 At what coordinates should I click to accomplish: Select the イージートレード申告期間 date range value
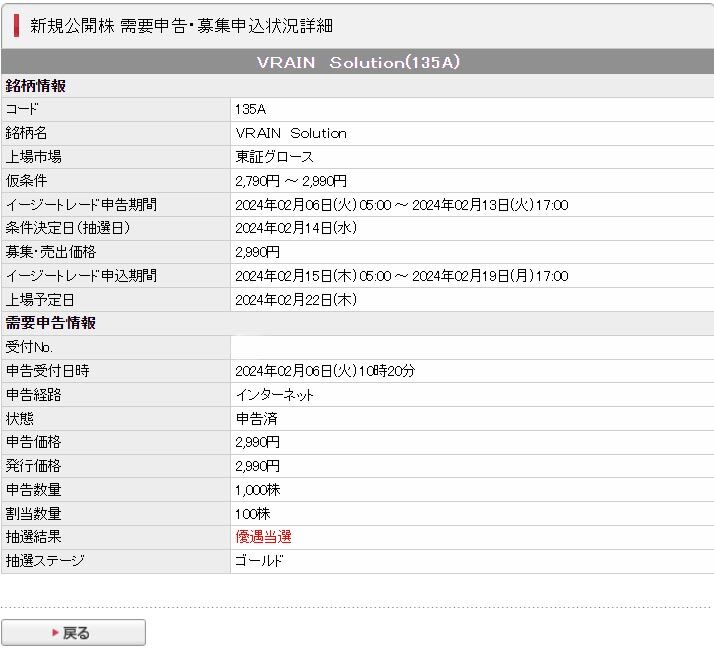coord(402,205)
